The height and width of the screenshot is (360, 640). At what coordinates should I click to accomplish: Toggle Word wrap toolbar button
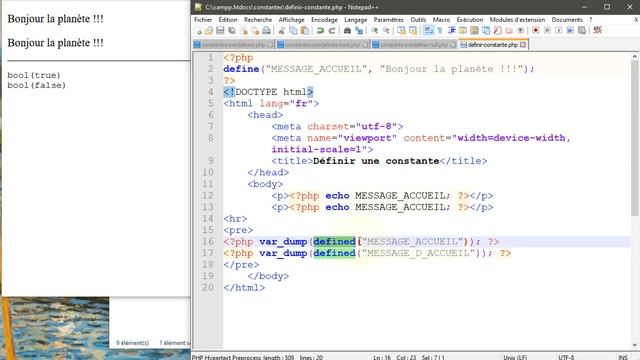pyautogui.click(x=428, y=31)
